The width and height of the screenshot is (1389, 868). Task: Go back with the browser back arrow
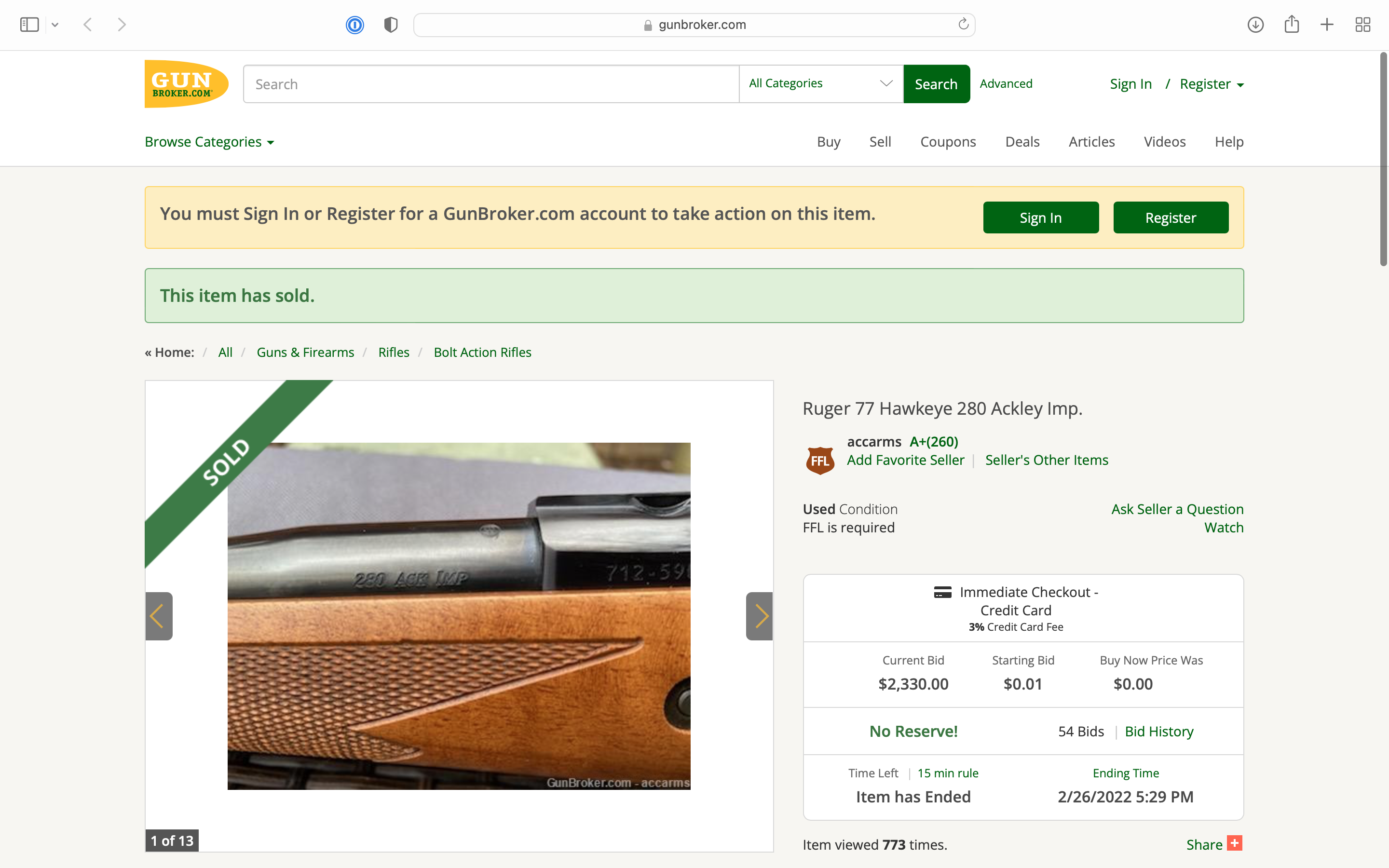[88, 25]
